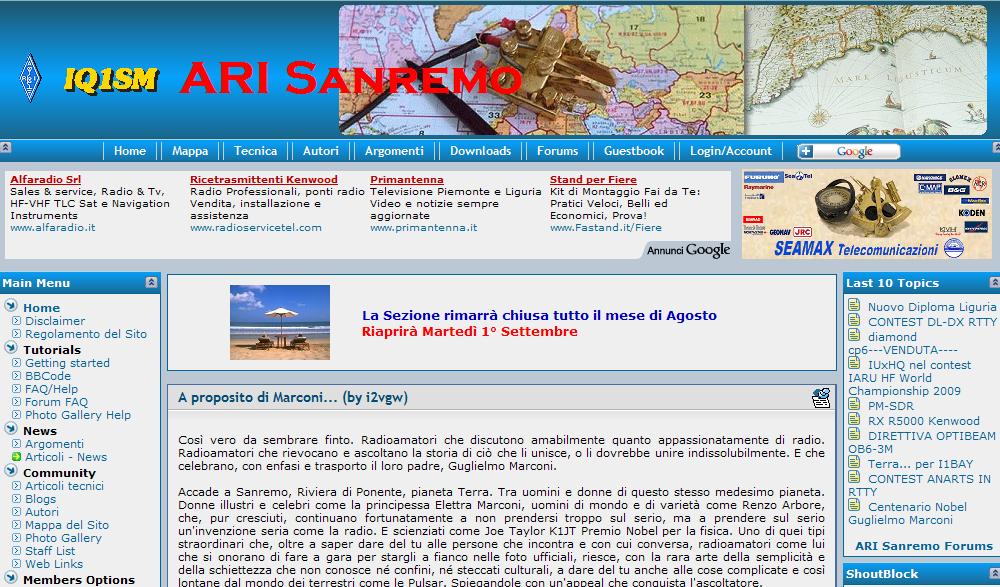Click the topic icon beside PM-SDR
The width and height of the screenshot is (1000, 587).
click(854, 403)
